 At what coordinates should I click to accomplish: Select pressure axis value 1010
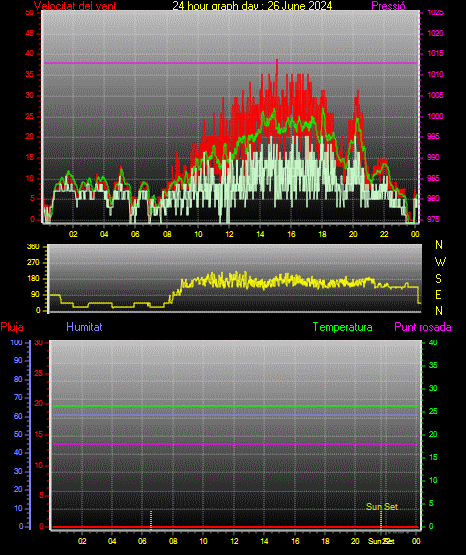click(x=435, y=74)
